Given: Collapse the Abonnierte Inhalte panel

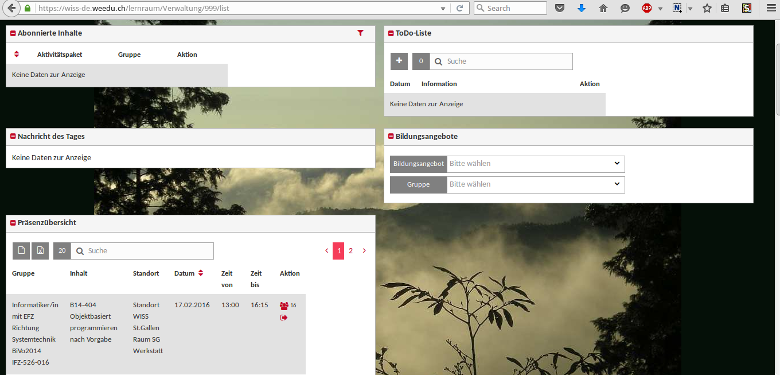Looking at the screenshot, I should (x=13, y=33).
